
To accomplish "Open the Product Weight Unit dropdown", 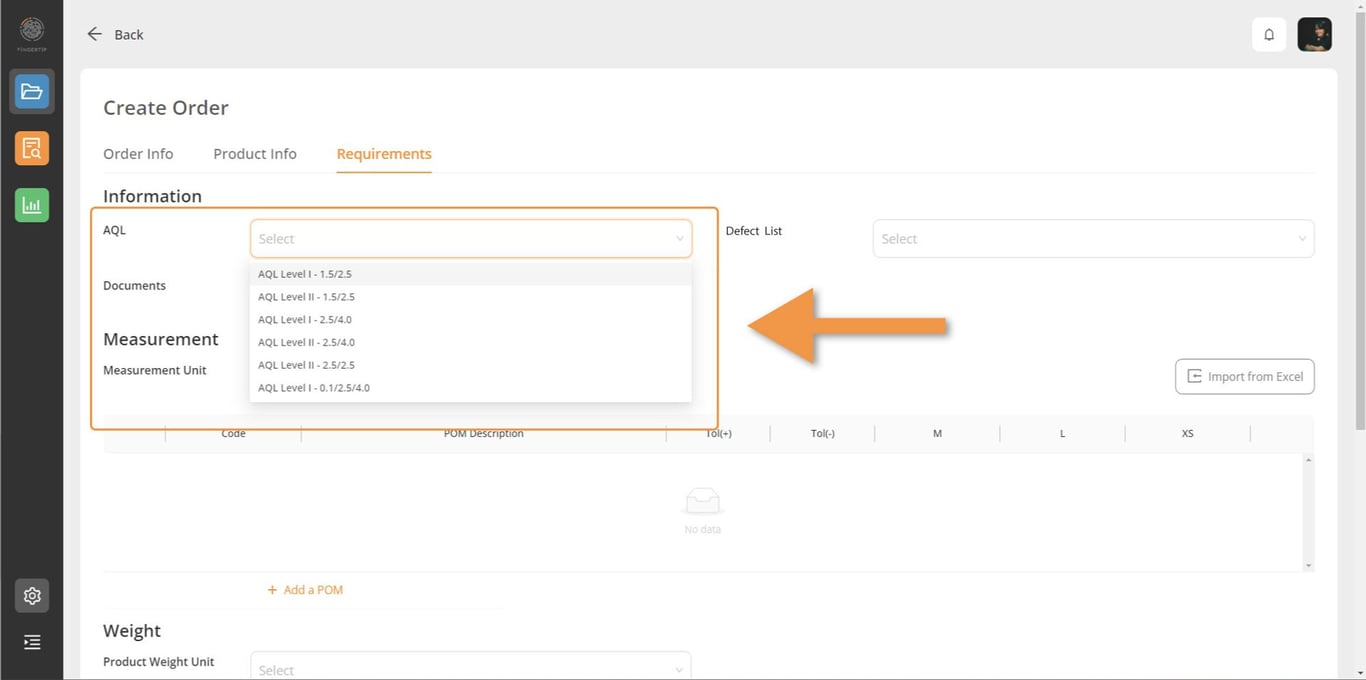I will 471,668.
